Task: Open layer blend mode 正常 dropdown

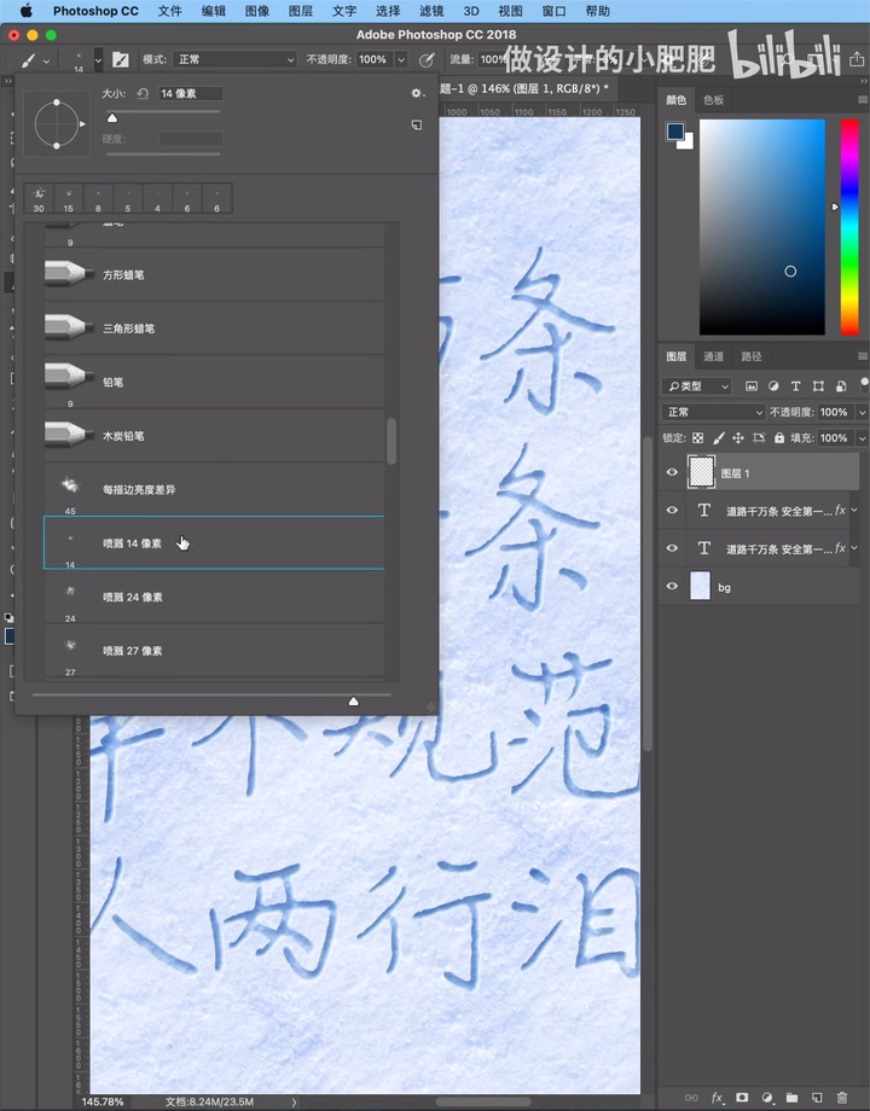Action: pyautogui.click(x=713, y=412)
